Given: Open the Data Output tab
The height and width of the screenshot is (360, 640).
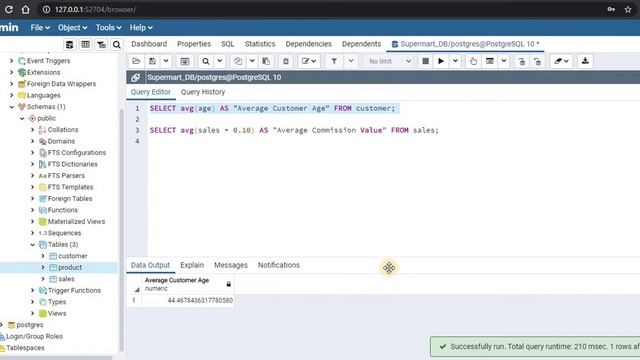Looking at the screenshot, I should pyautogui.click(x=150, y=265).
